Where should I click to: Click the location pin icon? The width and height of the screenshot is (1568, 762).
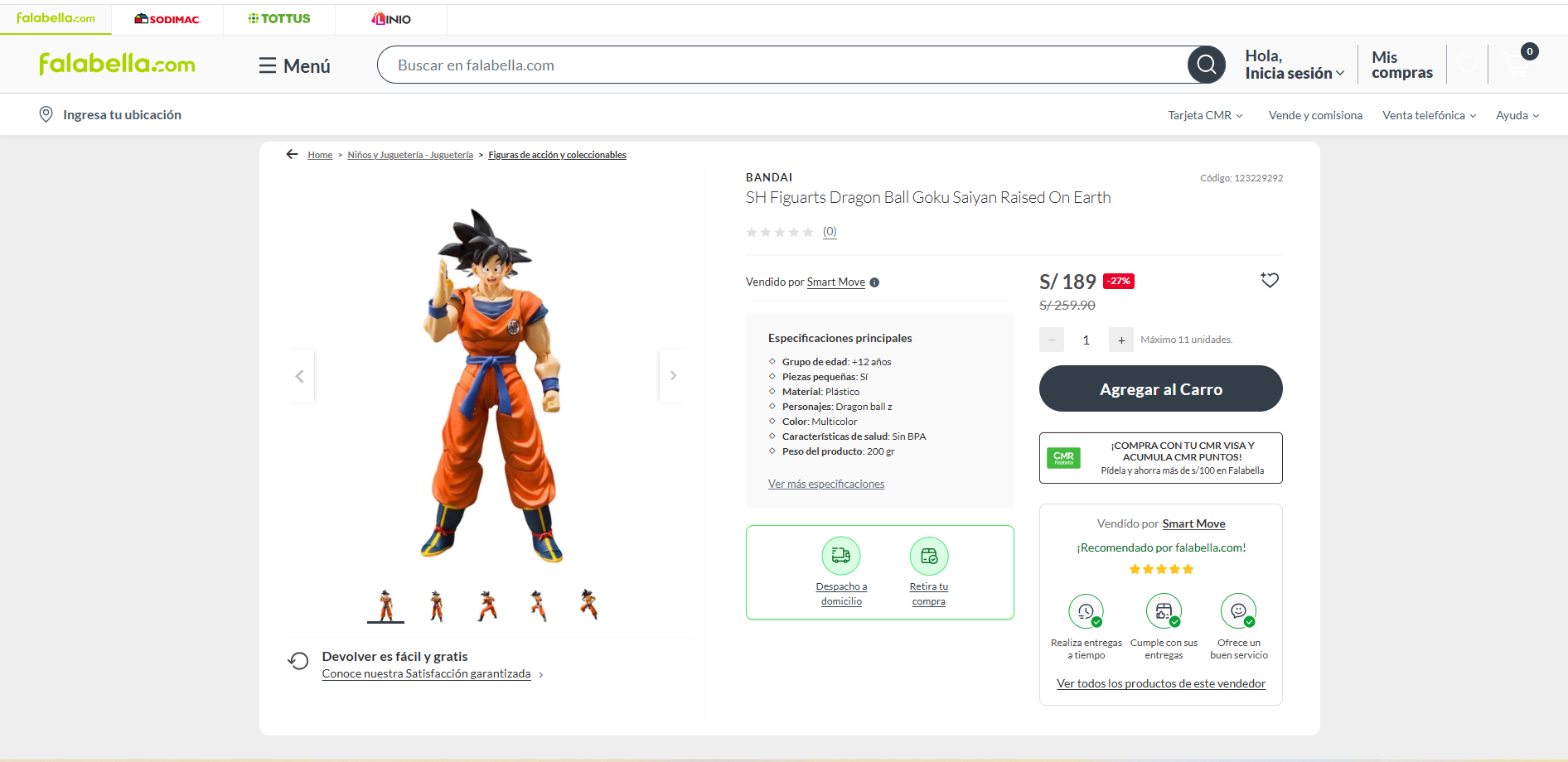point(46,114)
